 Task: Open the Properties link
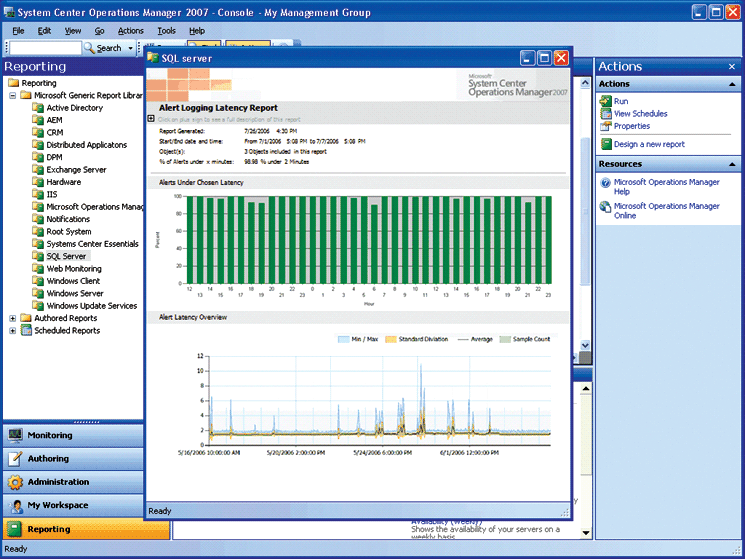pyautogui.click(x=631, y=126)
